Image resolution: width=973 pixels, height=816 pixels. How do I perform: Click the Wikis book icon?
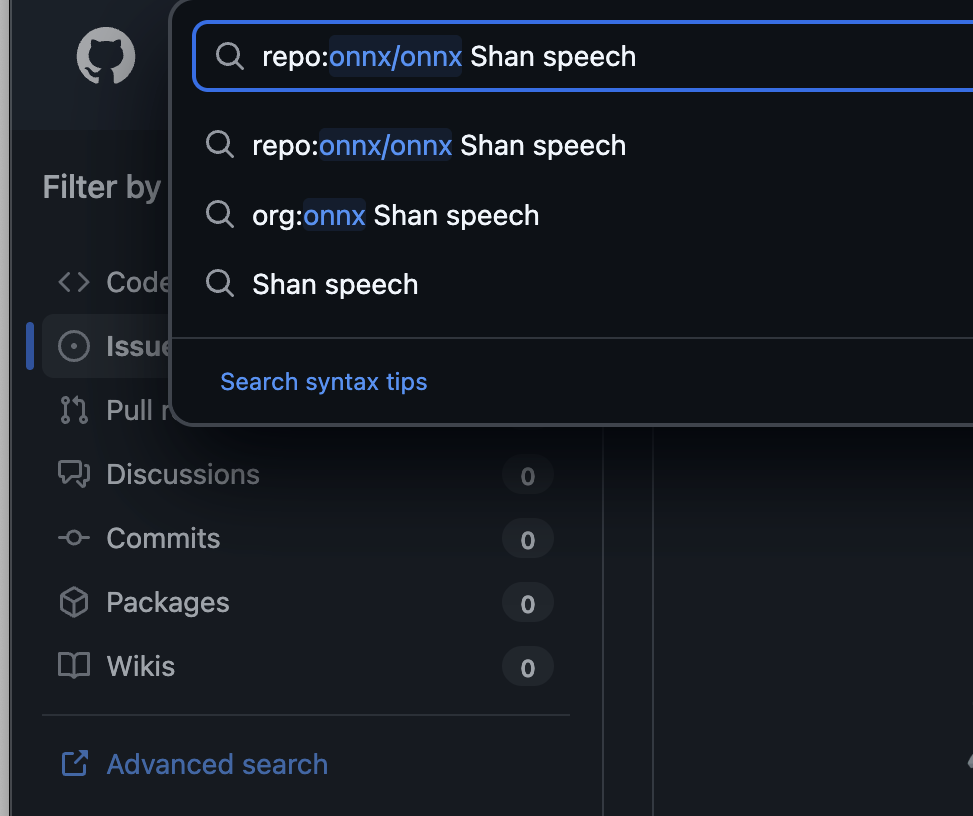(74, 666)
